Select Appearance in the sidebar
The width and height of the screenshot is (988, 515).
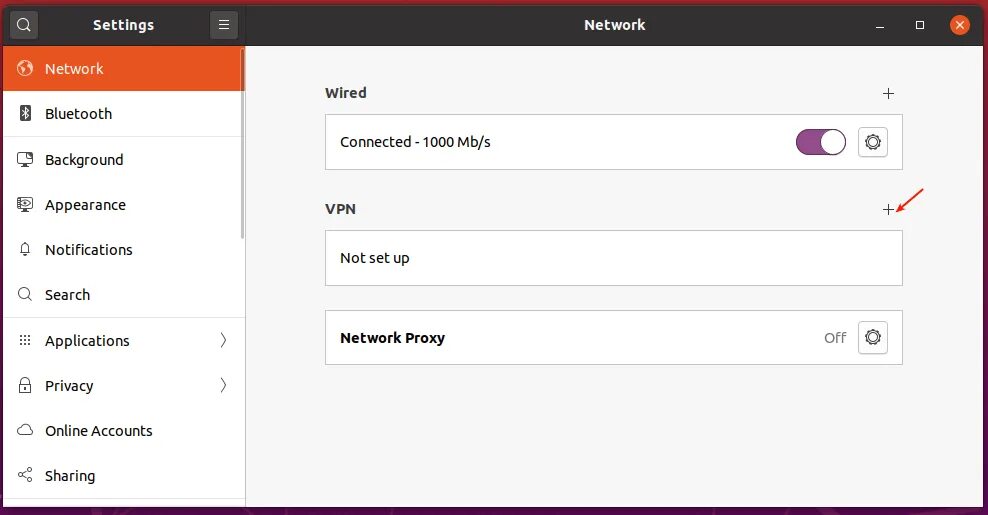tap(85, 205)
